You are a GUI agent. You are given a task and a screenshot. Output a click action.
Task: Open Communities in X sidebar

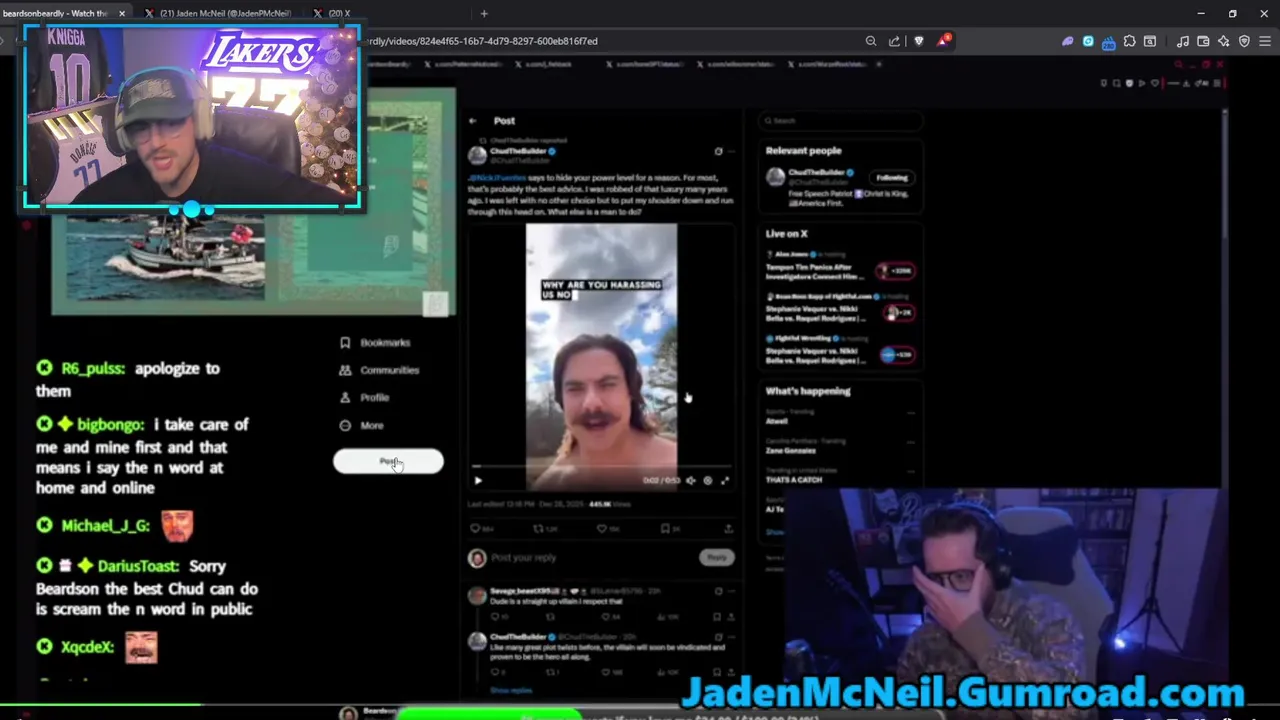tap(379, 370)
